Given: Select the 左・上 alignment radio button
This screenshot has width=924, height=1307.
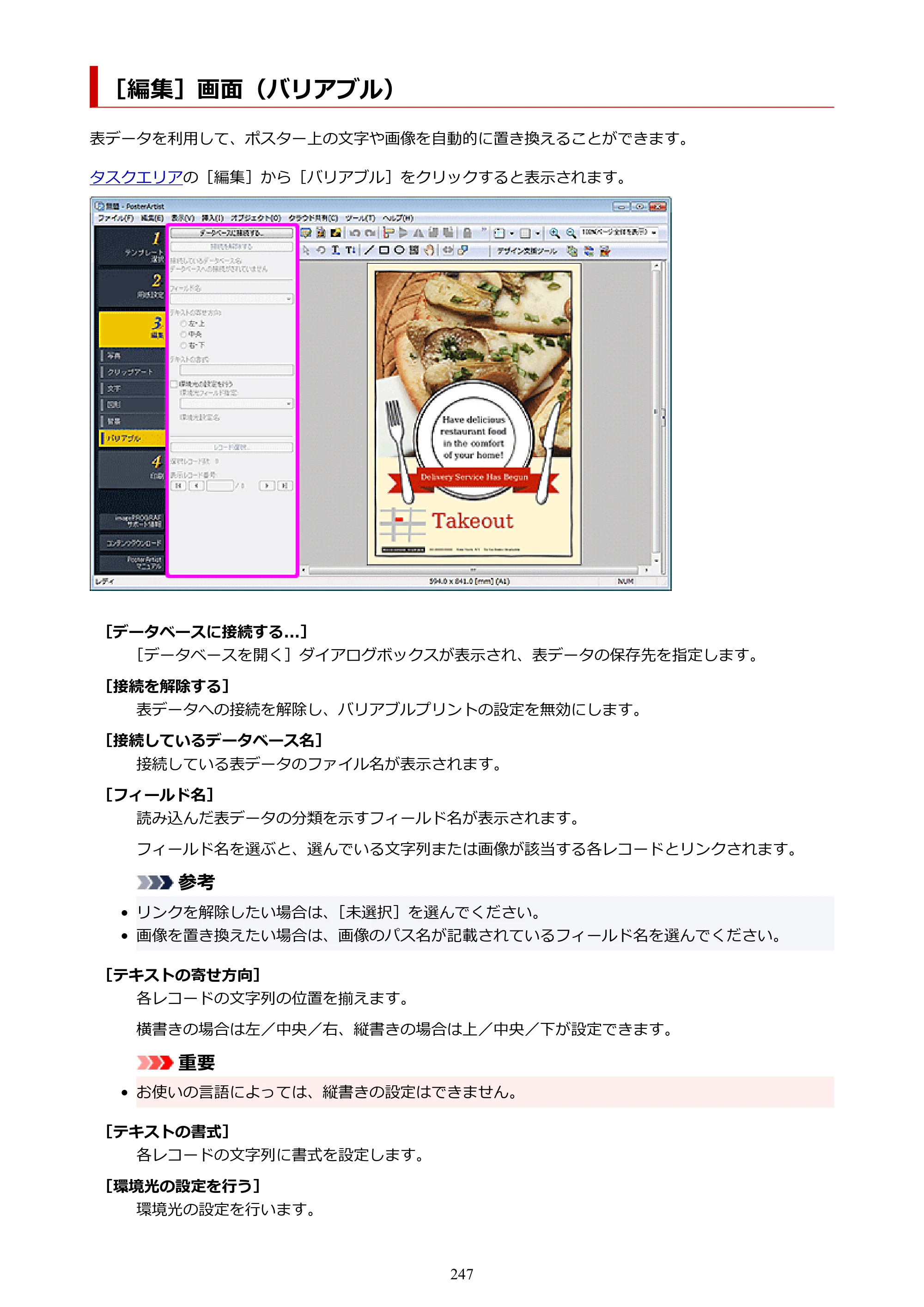Looking at the screenshot, I should 183,323.
